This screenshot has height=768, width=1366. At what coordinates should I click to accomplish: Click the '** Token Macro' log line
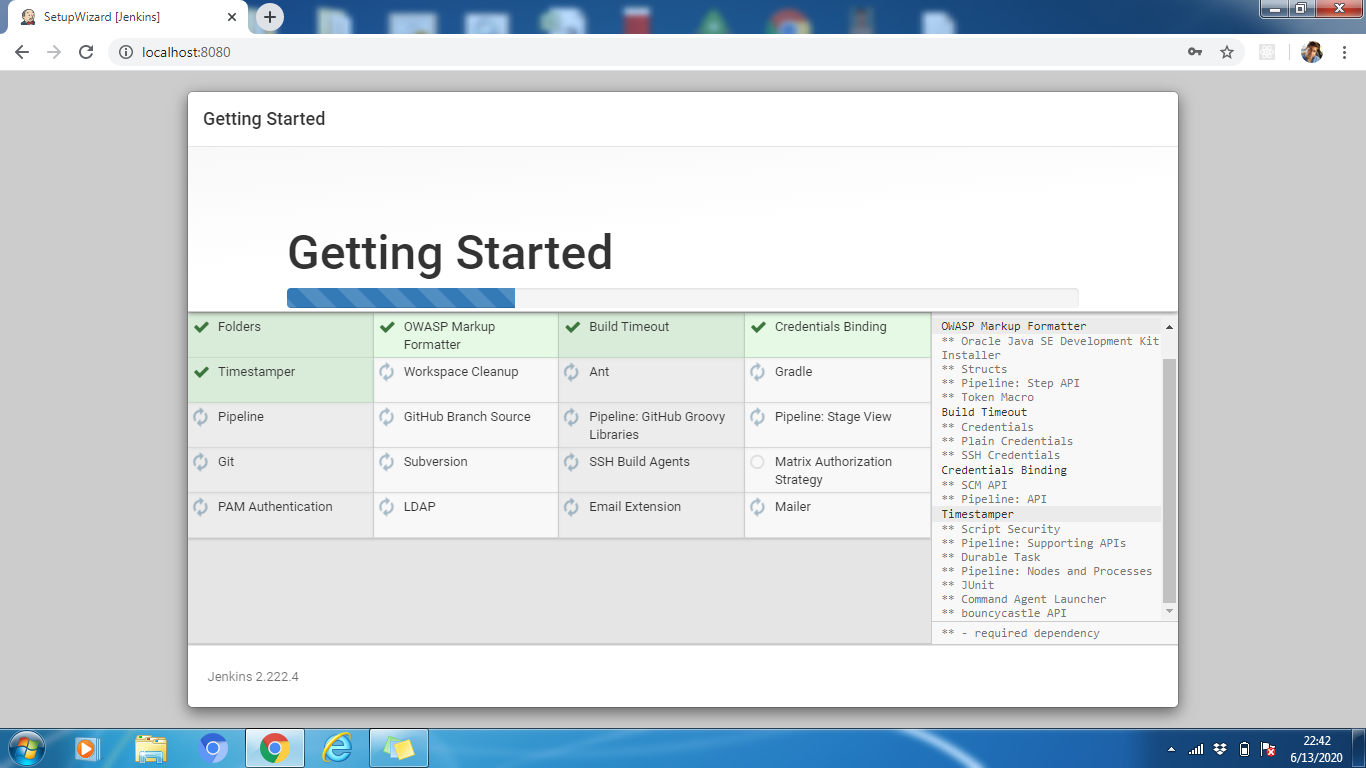987,397
